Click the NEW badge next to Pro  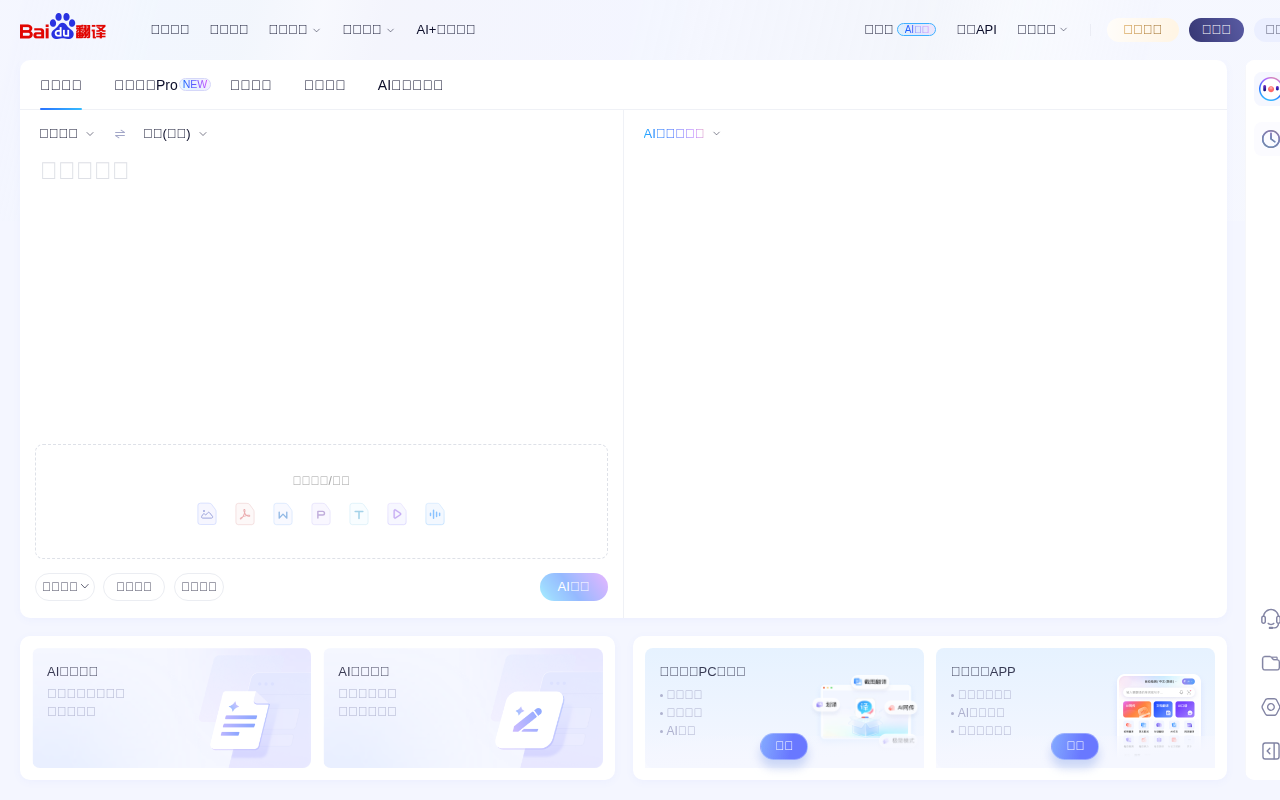click(195, 85)
